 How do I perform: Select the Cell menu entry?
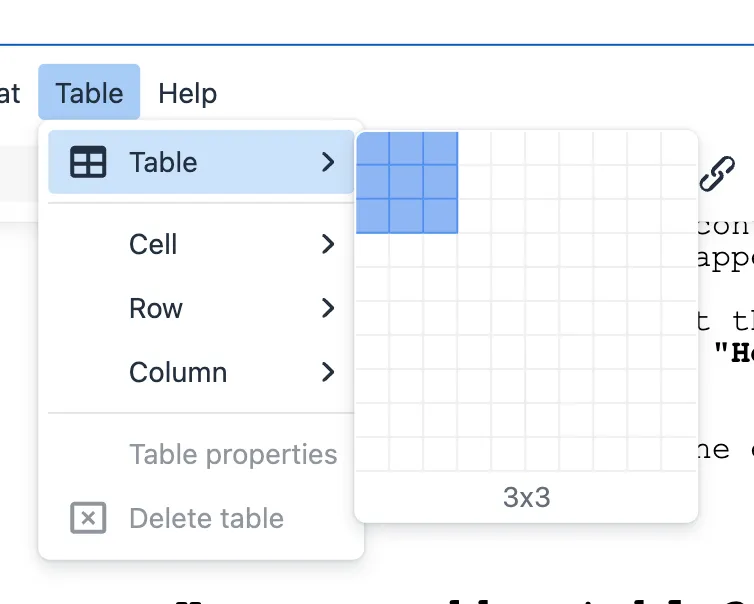tap(153, 244)
